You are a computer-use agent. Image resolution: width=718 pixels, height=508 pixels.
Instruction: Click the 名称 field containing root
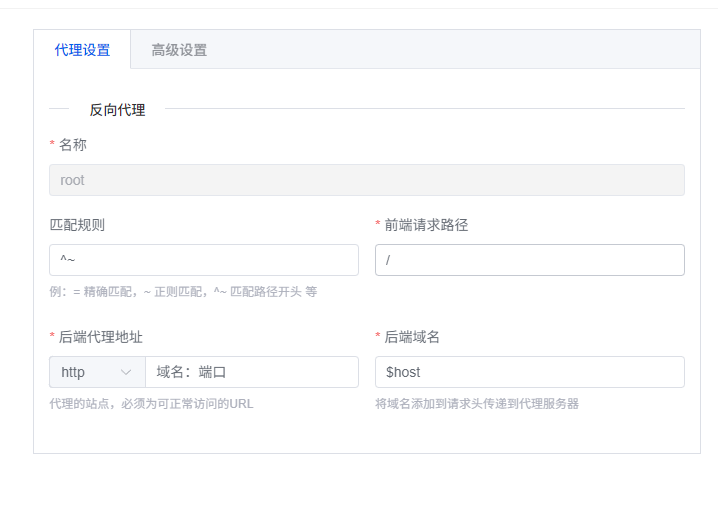pyautogui.click(x=367, y=180)
